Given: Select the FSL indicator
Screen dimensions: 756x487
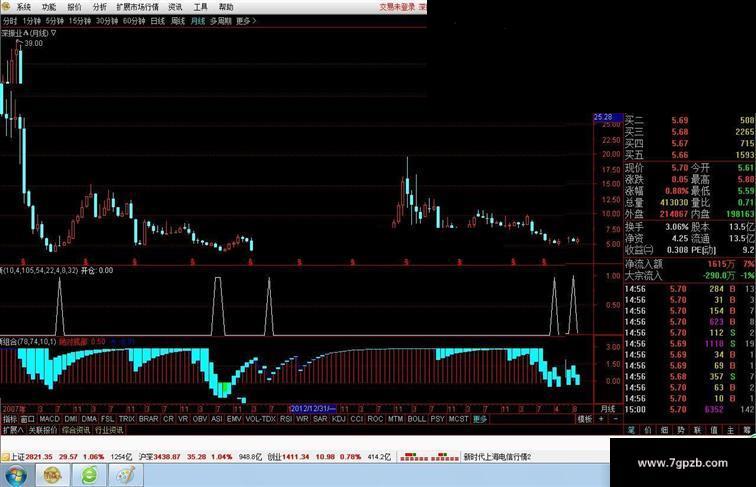Looking at the screenshot, I should (108, 419).
